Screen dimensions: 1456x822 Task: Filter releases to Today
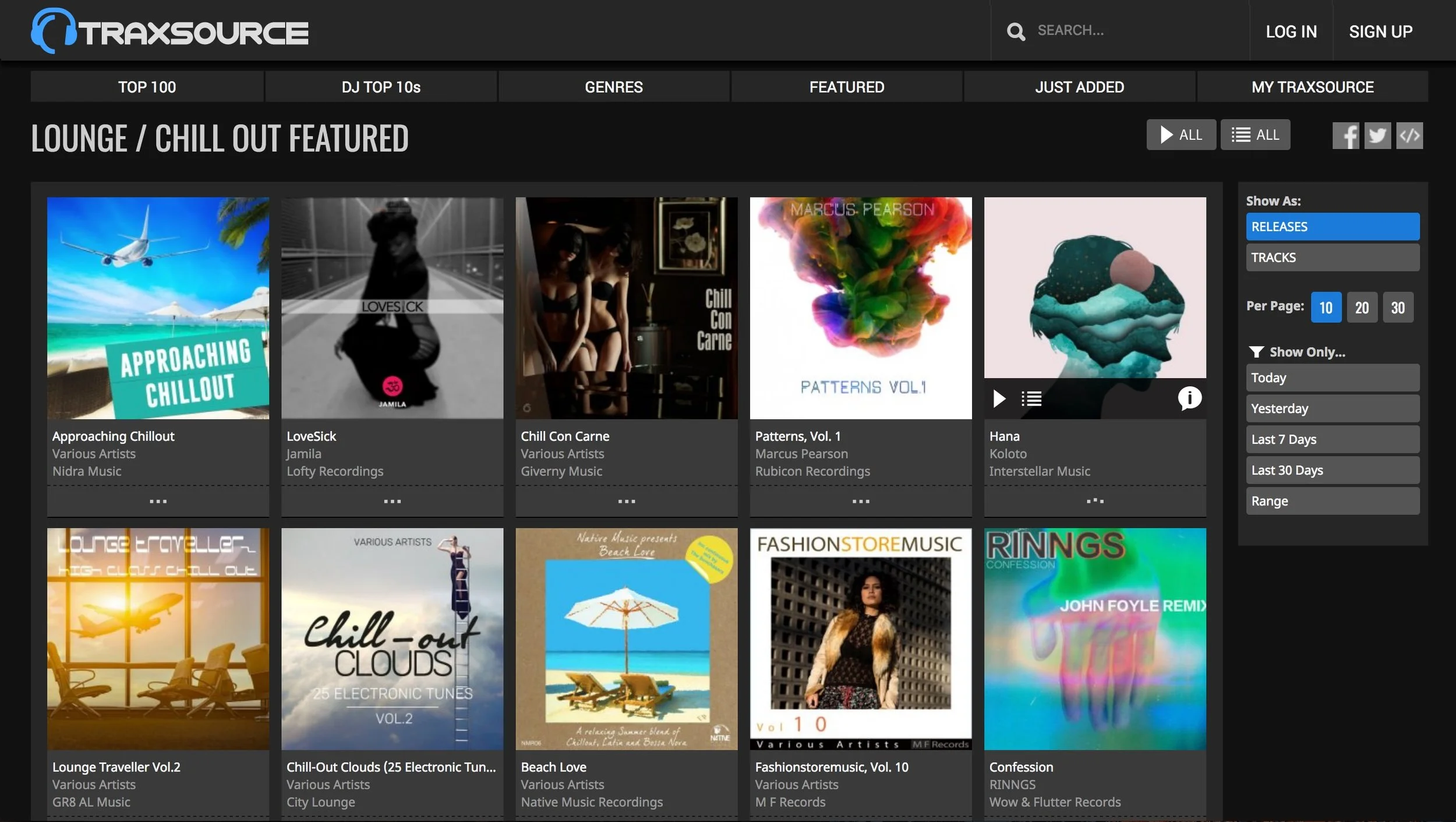(x=1333, y=378)
